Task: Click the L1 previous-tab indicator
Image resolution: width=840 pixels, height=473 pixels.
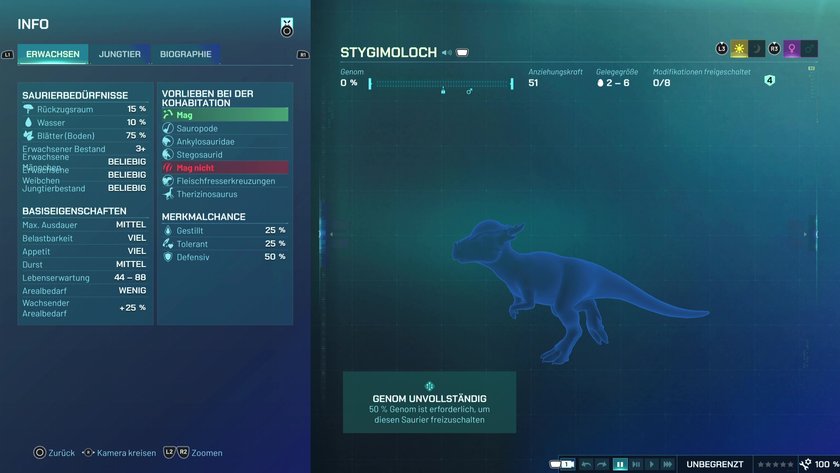Action: (x=8, y=55)
